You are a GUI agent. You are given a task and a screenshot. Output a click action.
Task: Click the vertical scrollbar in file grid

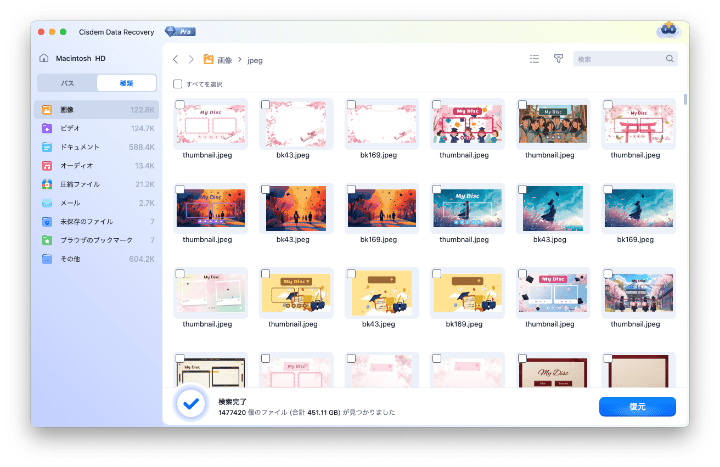(685, 100)
